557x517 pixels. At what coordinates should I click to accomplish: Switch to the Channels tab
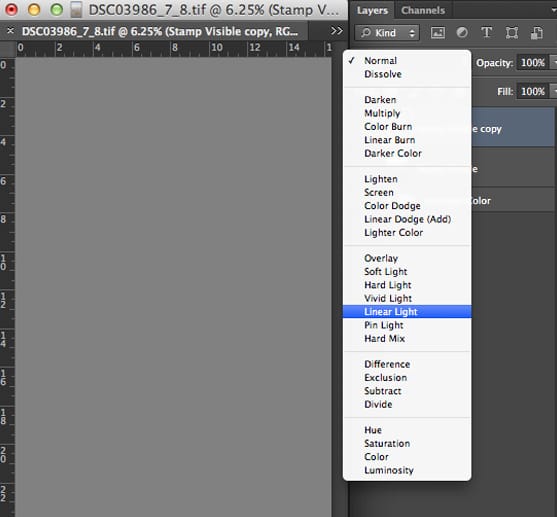423,10
